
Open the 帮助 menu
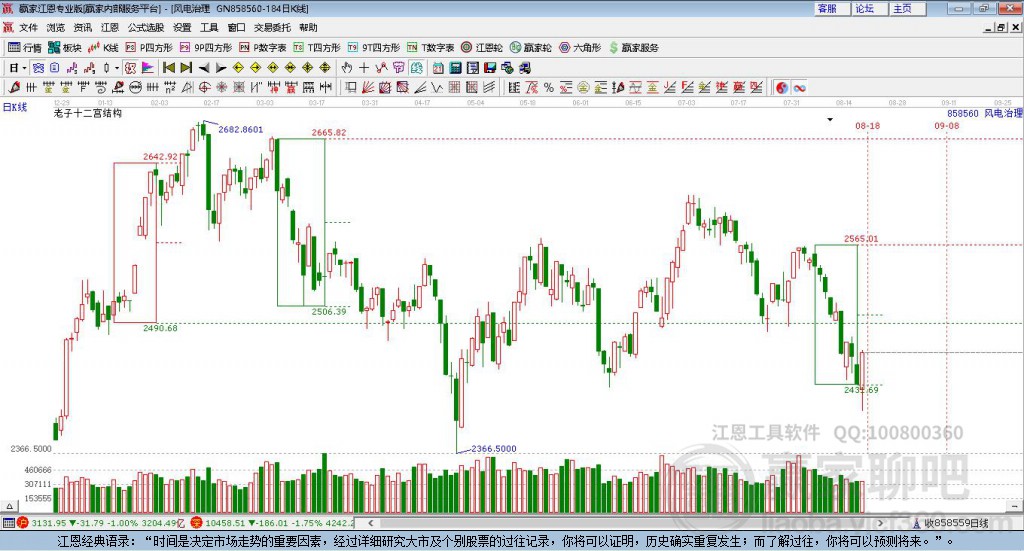[x=308, y=27]
